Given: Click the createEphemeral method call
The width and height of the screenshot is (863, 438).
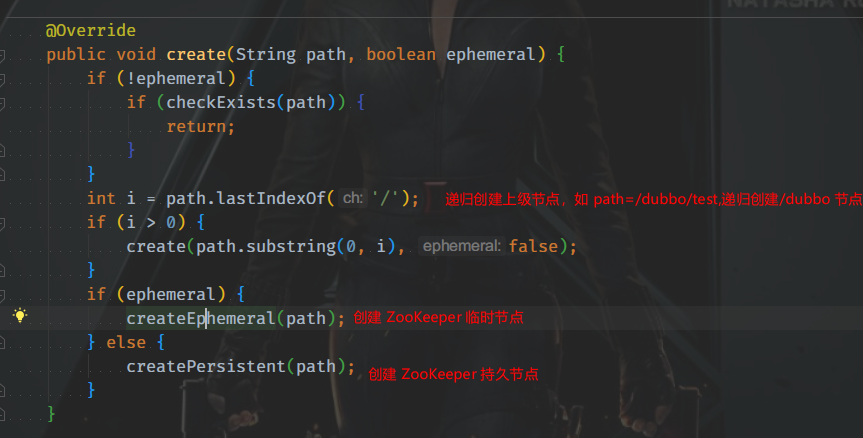Looking at the screenshot, I should click(201, 318).
